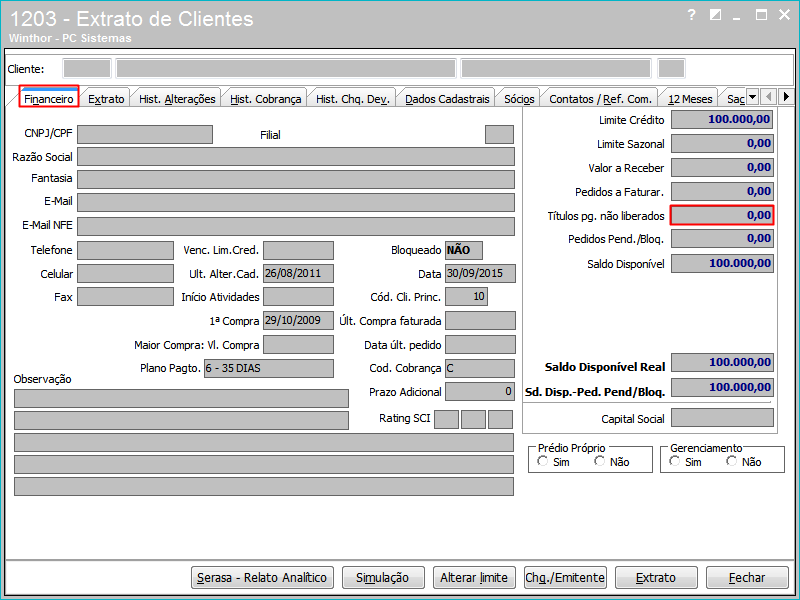Click the Prazo Adicional field
This screenshot has height=600, width=800.
(x=480, y=392)
